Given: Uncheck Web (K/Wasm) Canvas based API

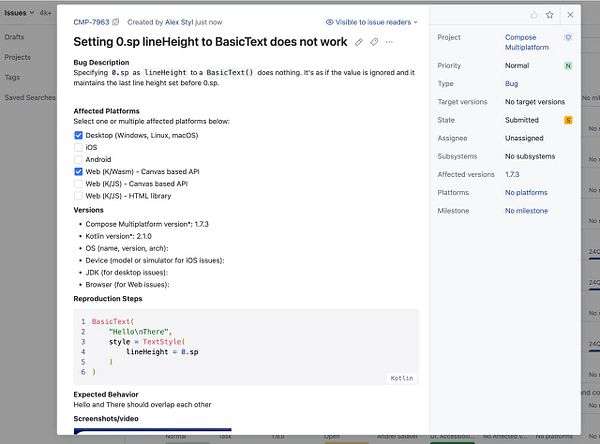Looking at the screenshot, I should point(78,171).
